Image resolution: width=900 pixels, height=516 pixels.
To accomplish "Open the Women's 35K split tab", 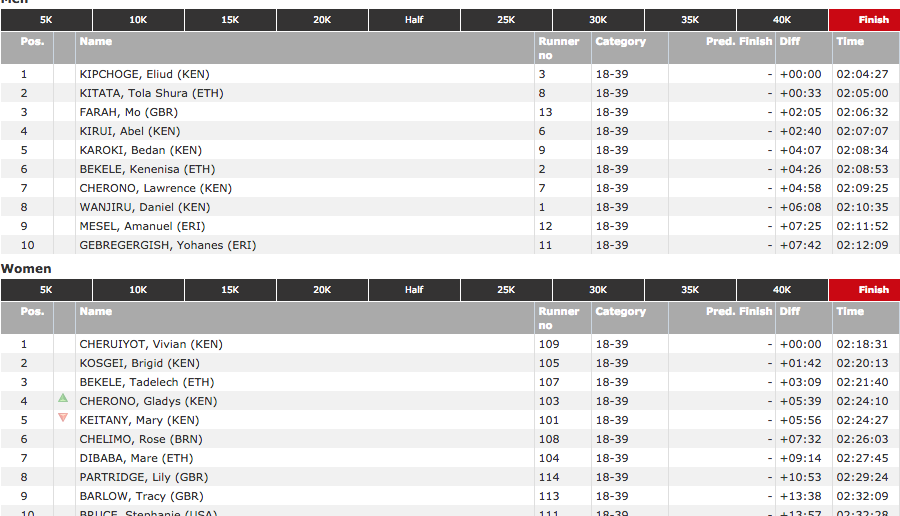I will (690, 290).
